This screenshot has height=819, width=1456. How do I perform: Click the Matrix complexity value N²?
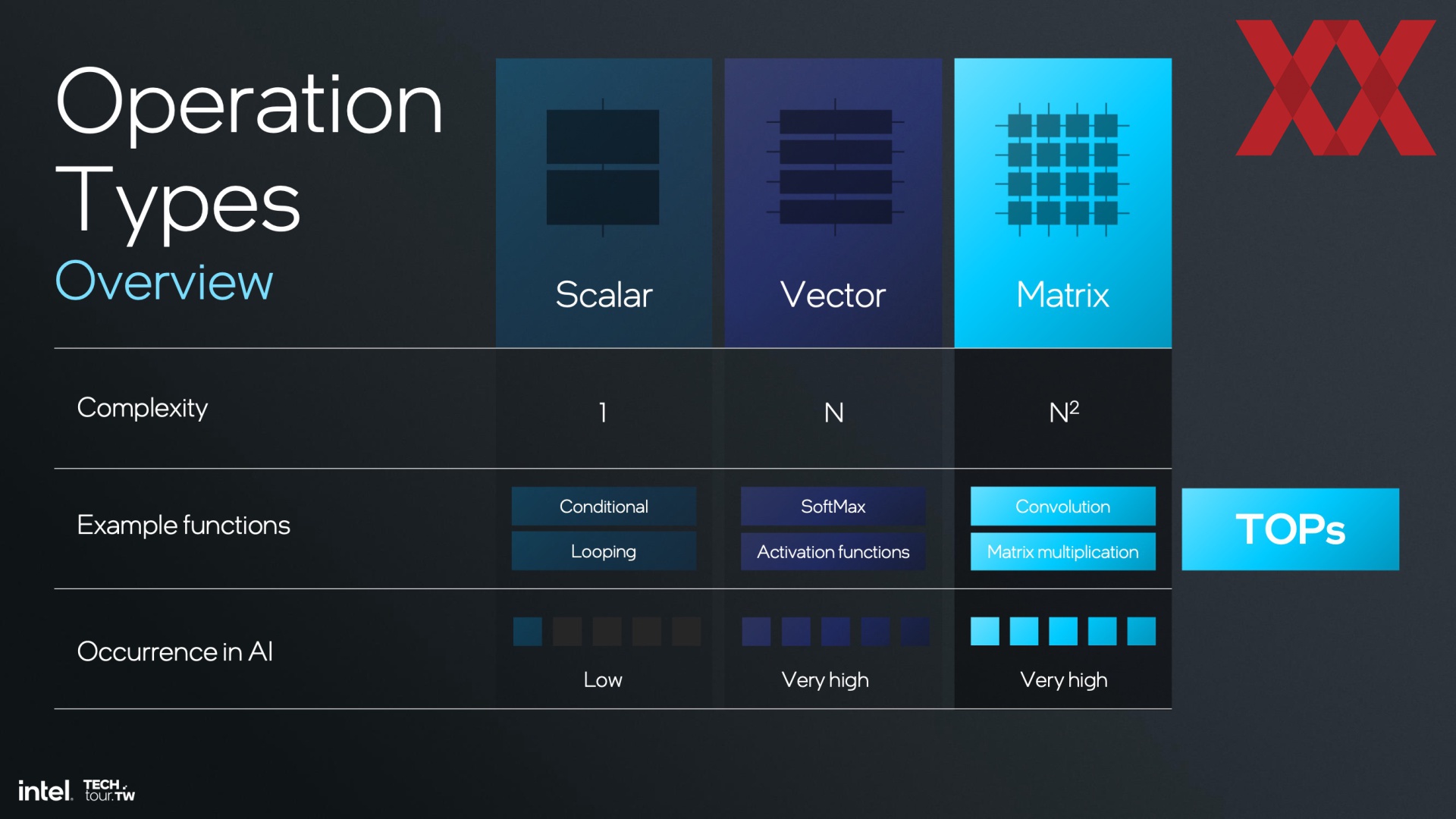(1064, 412)
